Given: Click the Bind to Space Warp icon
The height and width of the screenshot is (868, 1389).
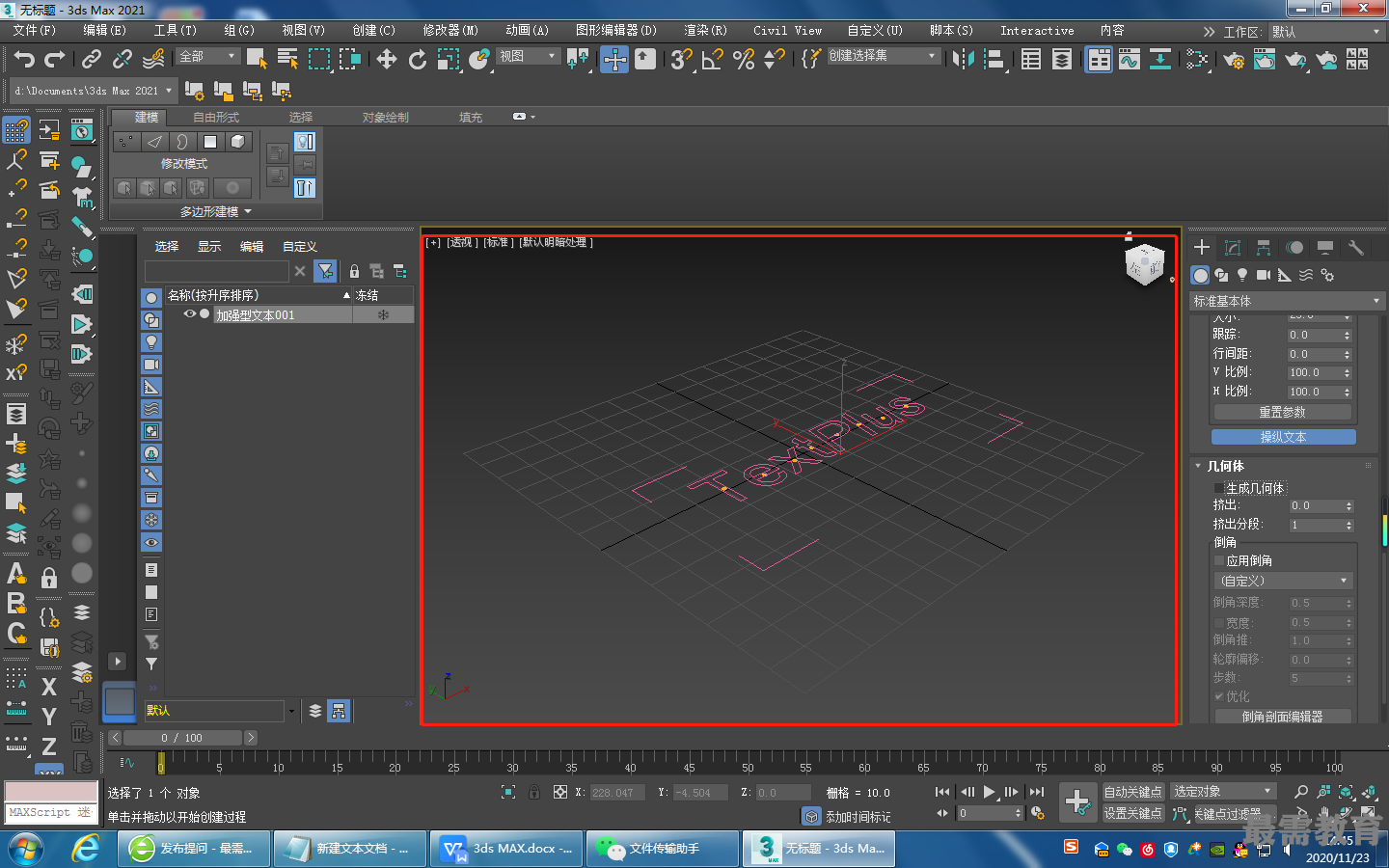Looking at the screenshot, I should 152,59.
